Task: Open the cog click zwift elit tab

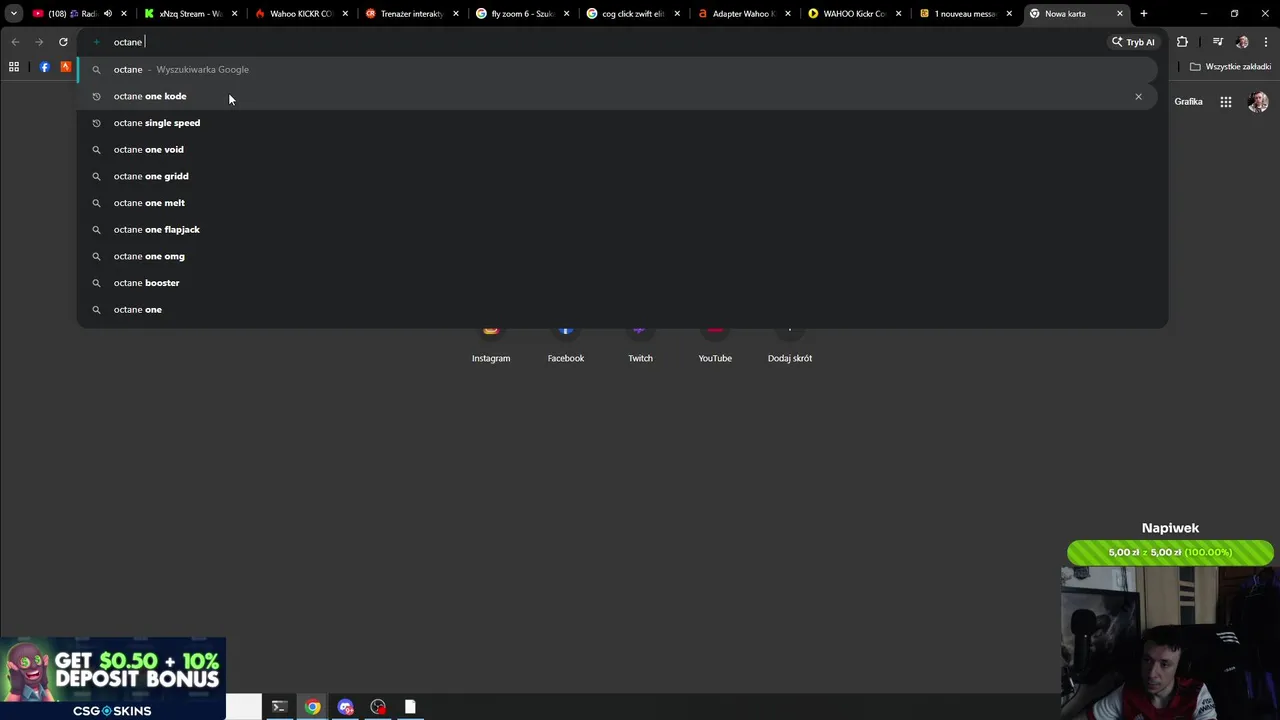Action: [630, 14]
